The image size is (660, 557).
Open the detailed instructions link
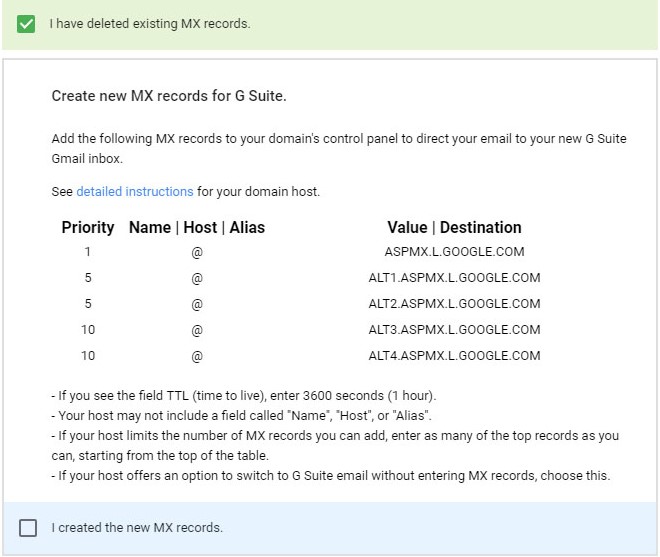135,192
